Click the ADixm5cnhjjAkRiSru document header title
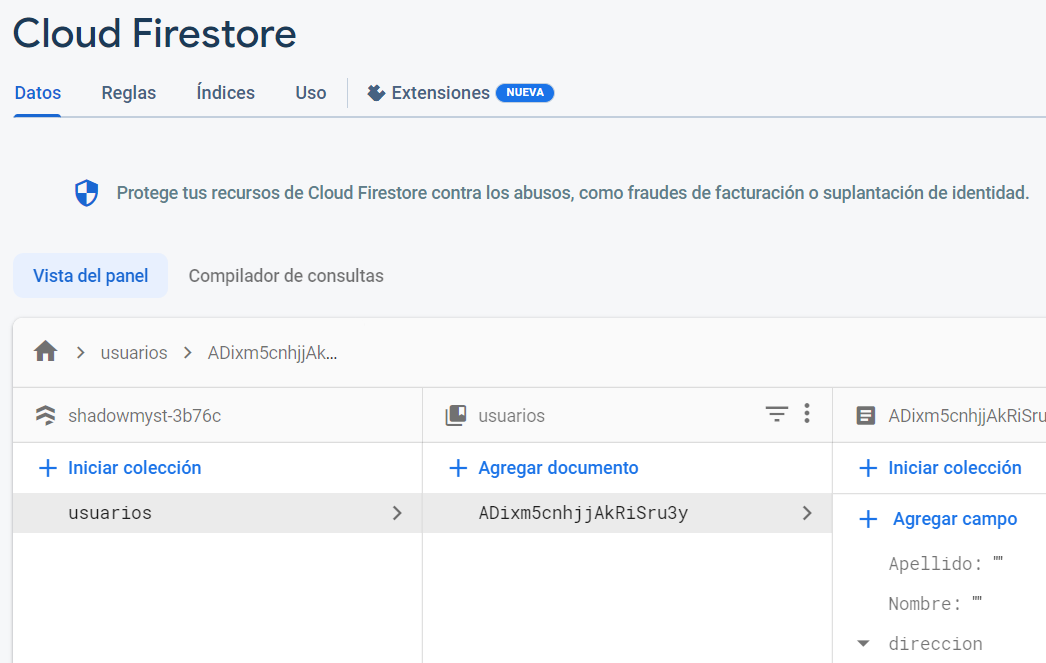 pos(967,416)
